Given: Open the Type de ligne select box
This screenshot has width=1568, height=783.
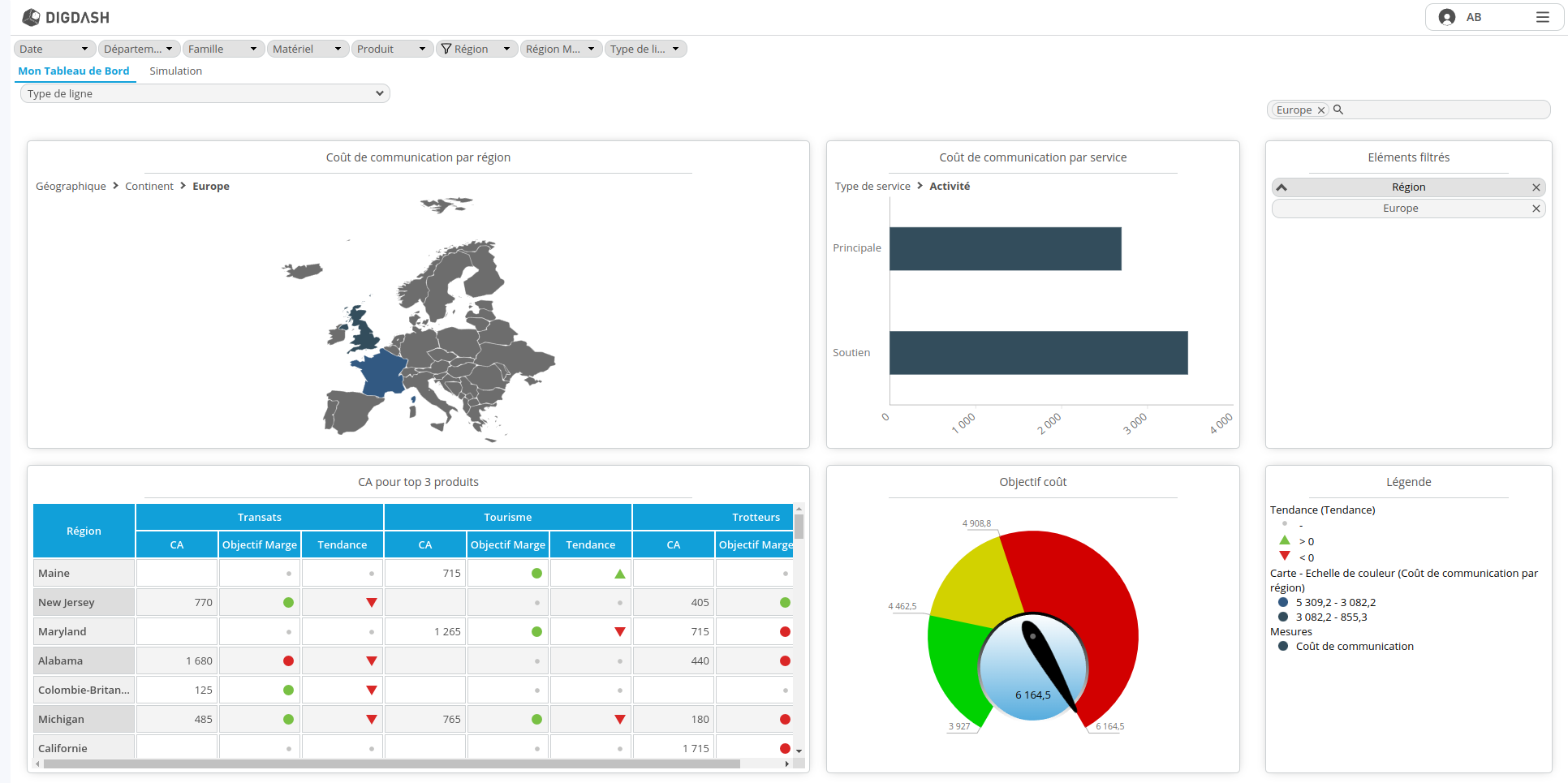Looking at the screenshot, I should tap(205, 93).
